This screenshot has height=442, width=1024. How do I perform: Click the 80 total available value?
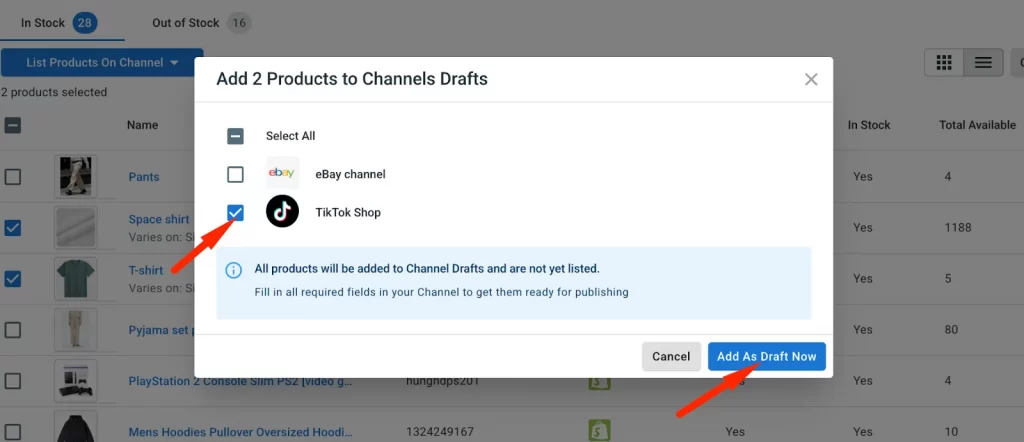pyautogui.click(x=951, y=330)
